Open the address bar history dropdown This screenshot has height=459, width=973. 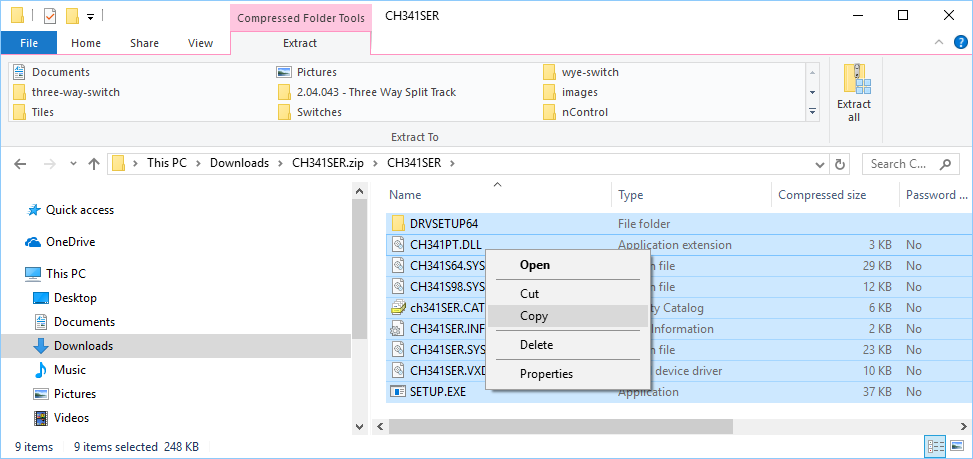coord(820,164)
